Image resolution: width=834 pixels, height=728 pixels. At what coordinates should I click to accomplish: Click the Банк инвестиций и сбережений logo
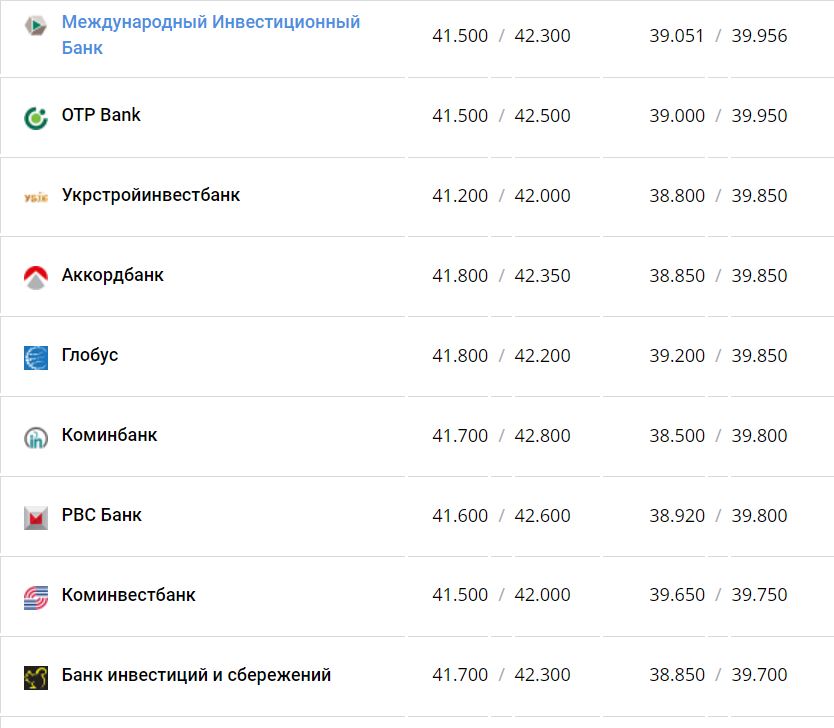36,677
